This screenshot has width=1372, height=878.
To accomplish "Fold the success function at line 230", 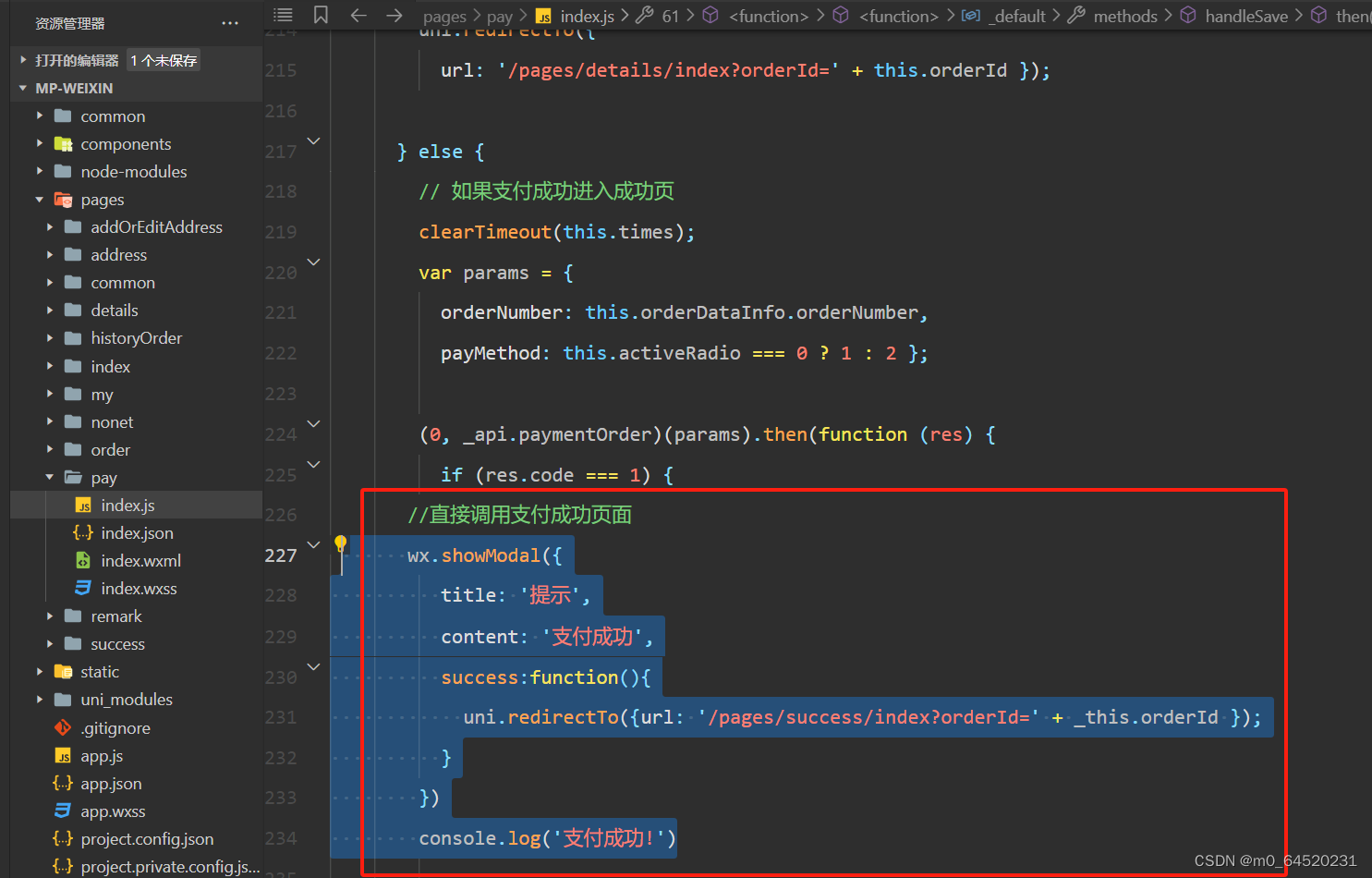I will pos(313,666).
